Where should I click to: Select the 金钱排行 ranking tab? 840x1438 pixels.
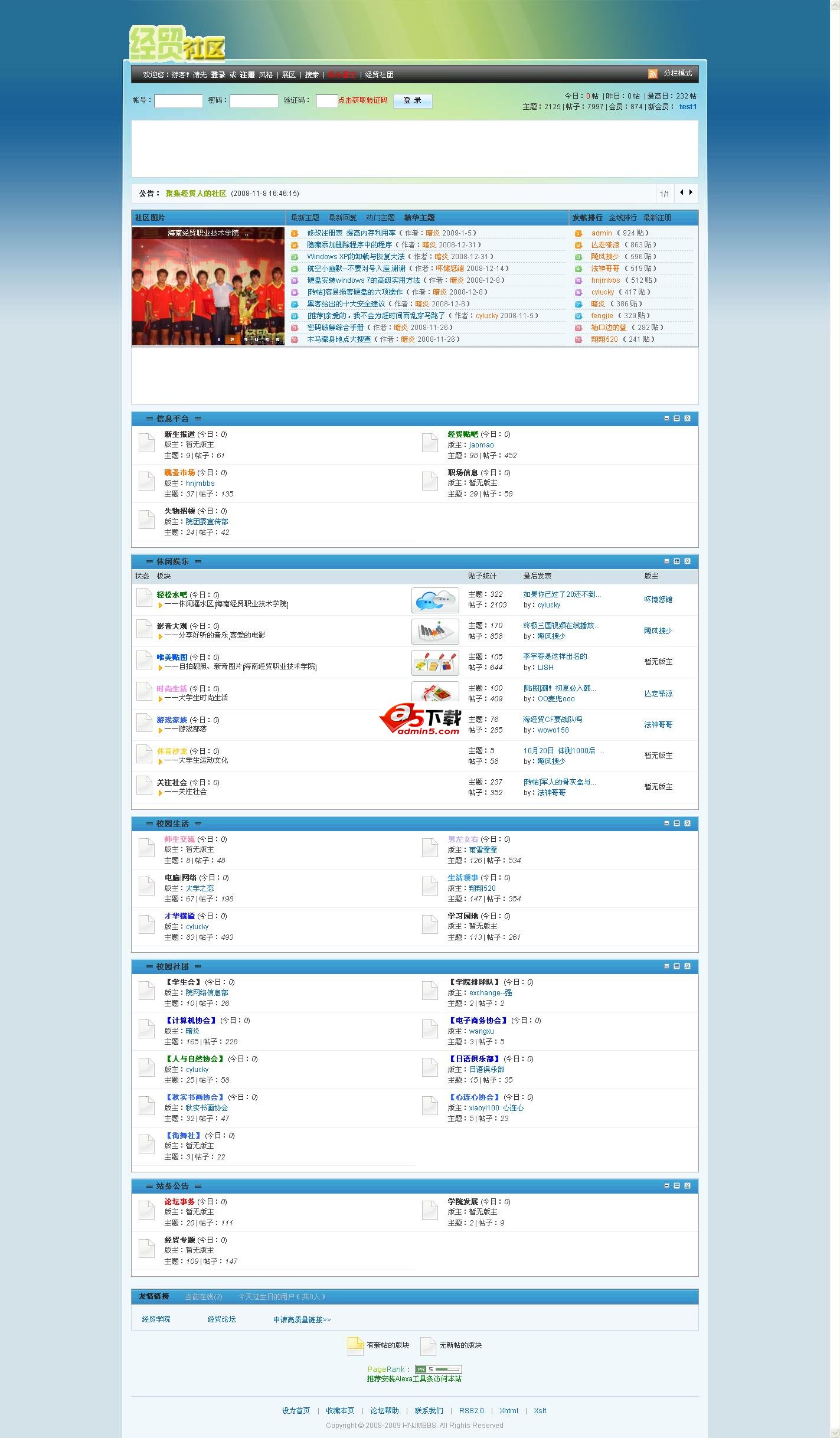(x=623, y=218)
